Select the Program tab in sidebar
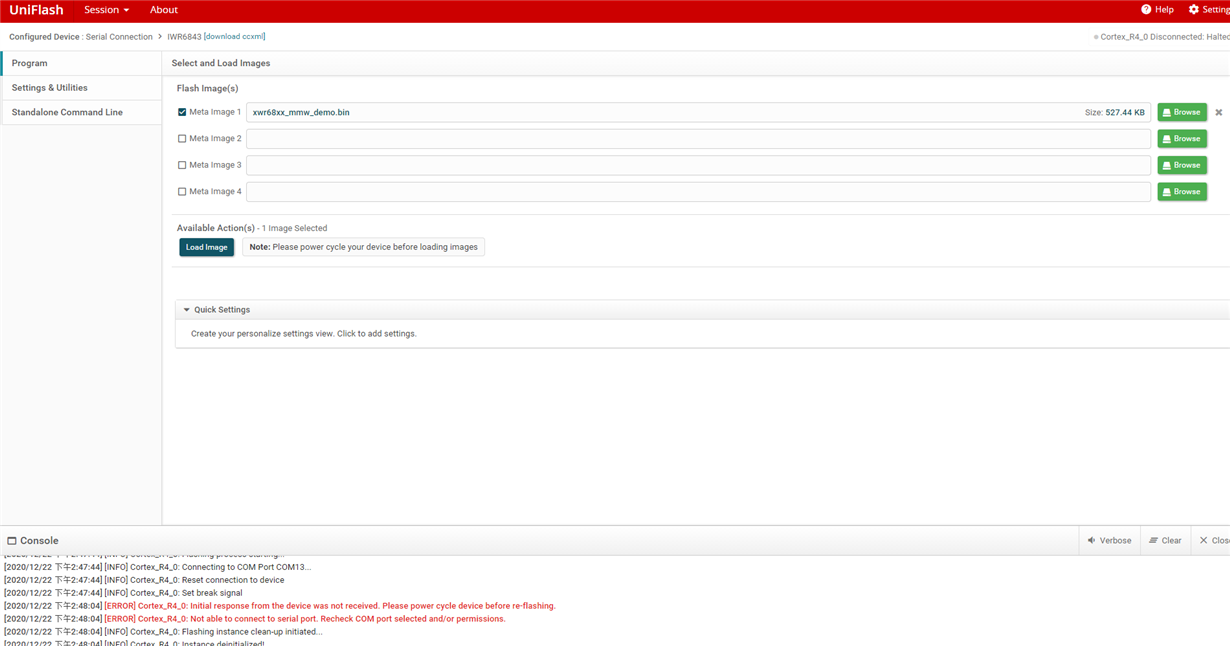 coord(81,63)
